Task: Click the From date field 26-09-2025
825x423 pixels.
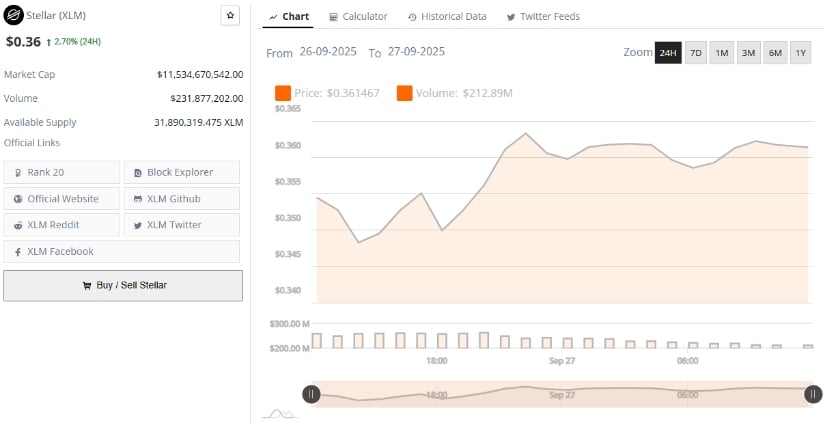Action: click(x=328, y=52)
